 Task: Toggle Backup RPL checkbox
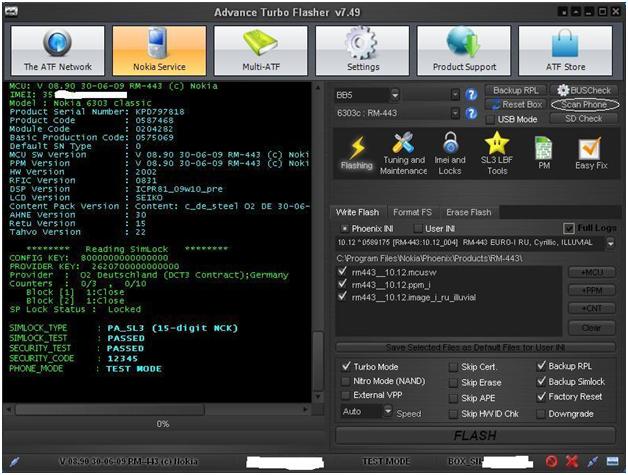coord(541,366)
